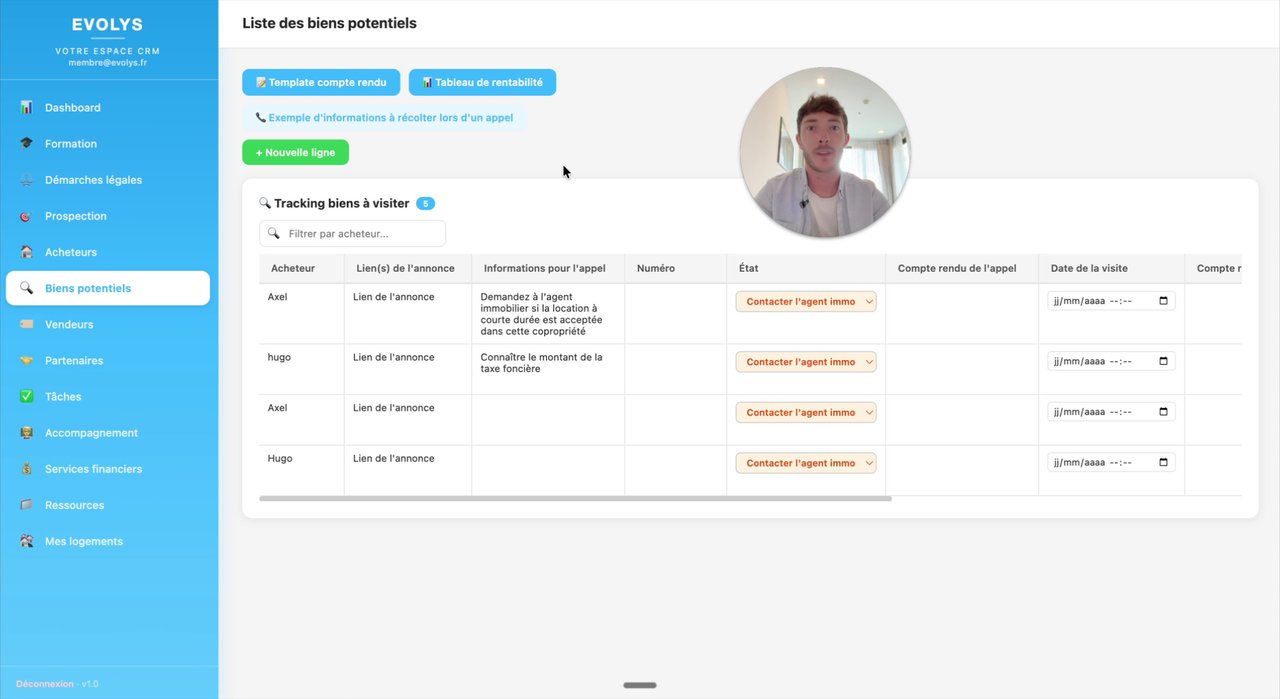Click the Mes logements buildings icon
Screen dimensions: 1280x699
27,542
